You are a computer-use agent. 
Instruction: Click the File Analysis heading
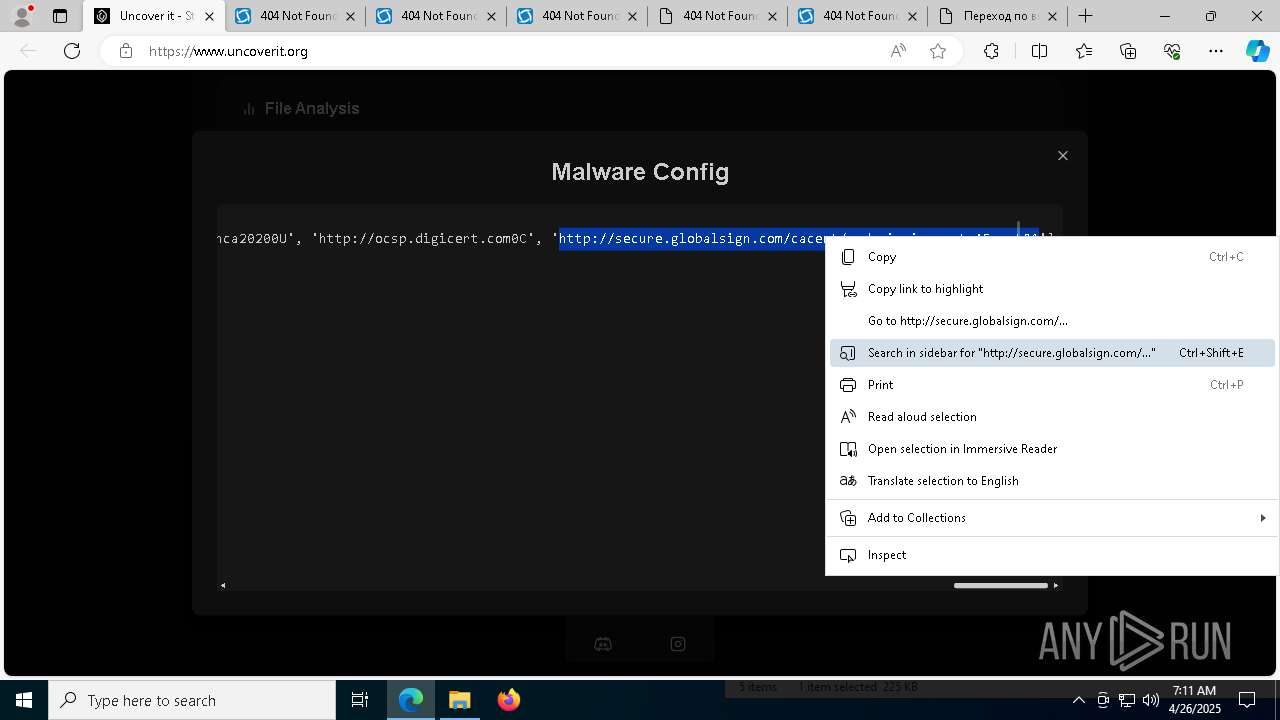tap(311, 108)
